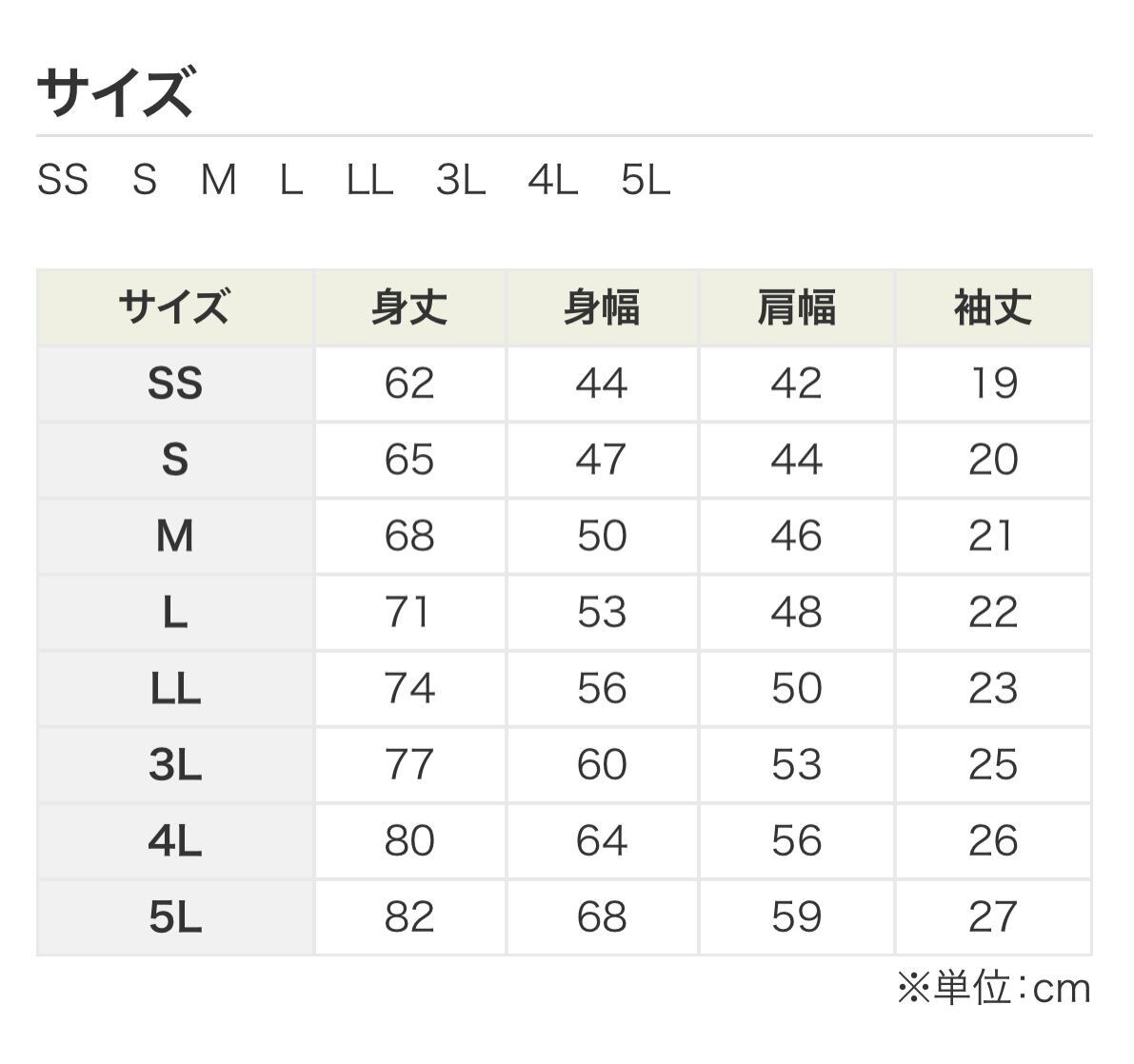Select the SS row label in the table
This screenshot has width=1134, height=1064.
pos(175,384)
